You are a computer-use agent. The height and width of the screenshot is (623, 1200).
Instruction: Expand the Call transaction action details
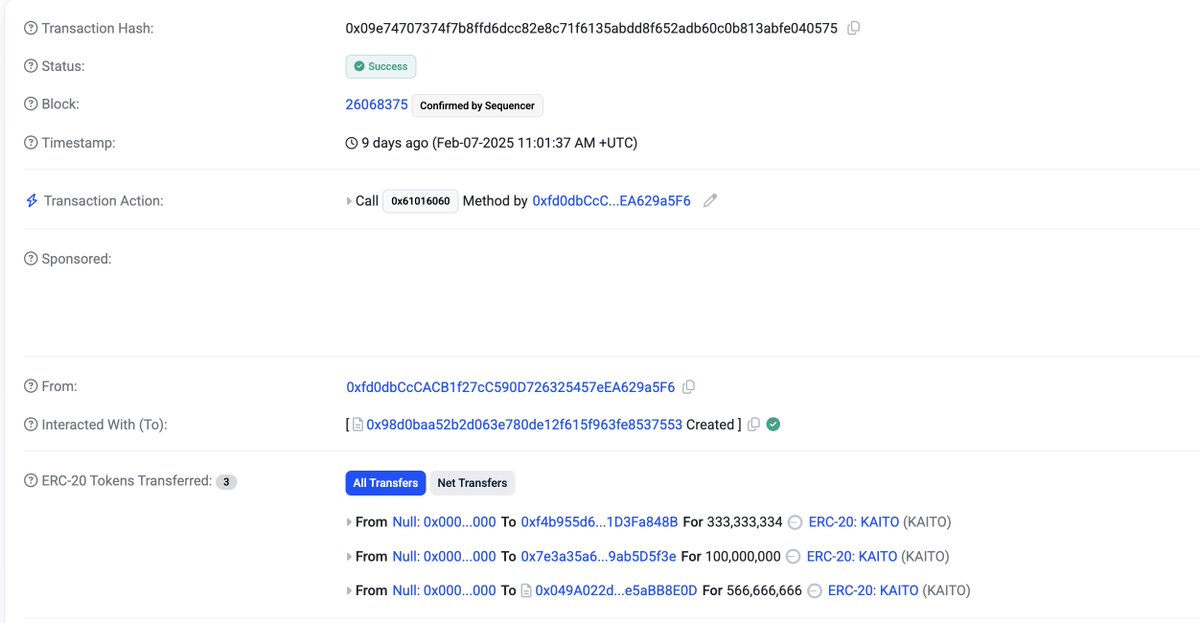tap(349, 200)
